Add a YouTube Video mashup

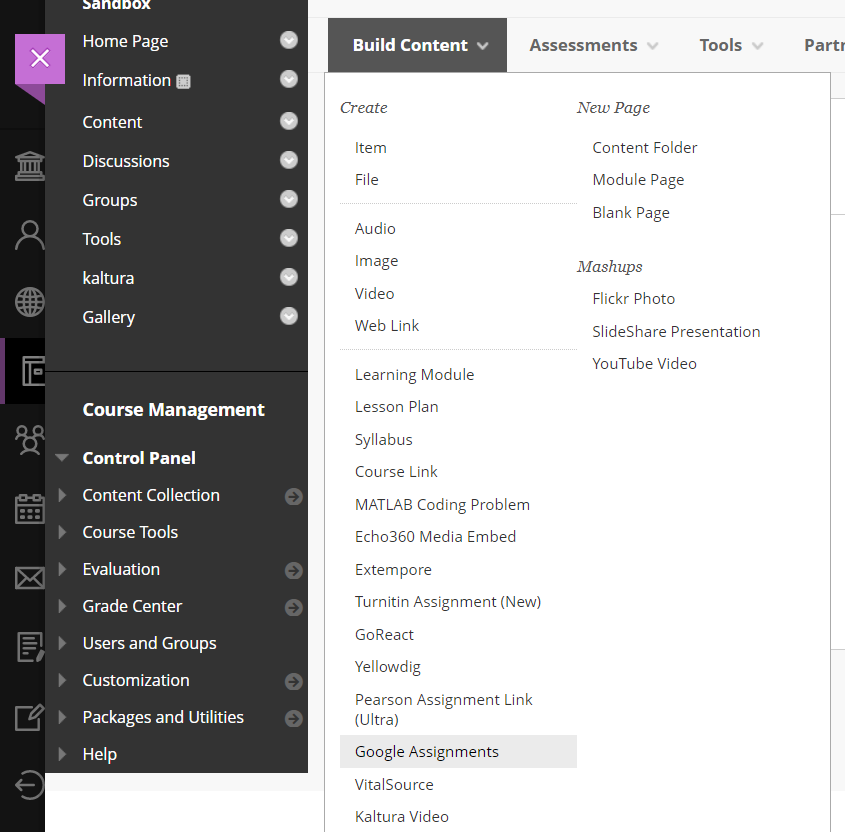pos(645,364)
